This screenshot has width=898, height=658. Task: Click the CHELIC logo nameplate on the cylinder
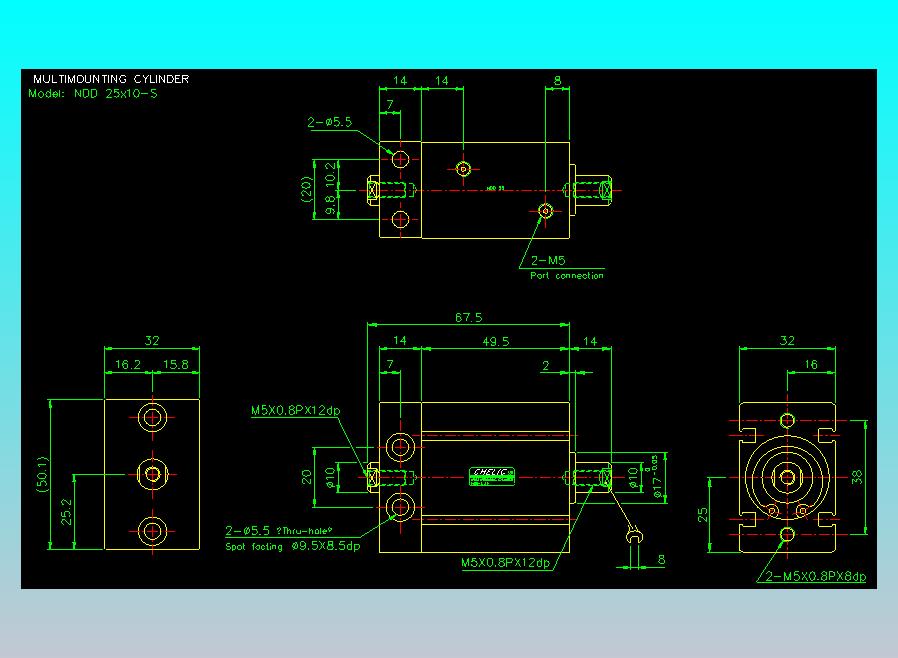(x=492, y=476)
